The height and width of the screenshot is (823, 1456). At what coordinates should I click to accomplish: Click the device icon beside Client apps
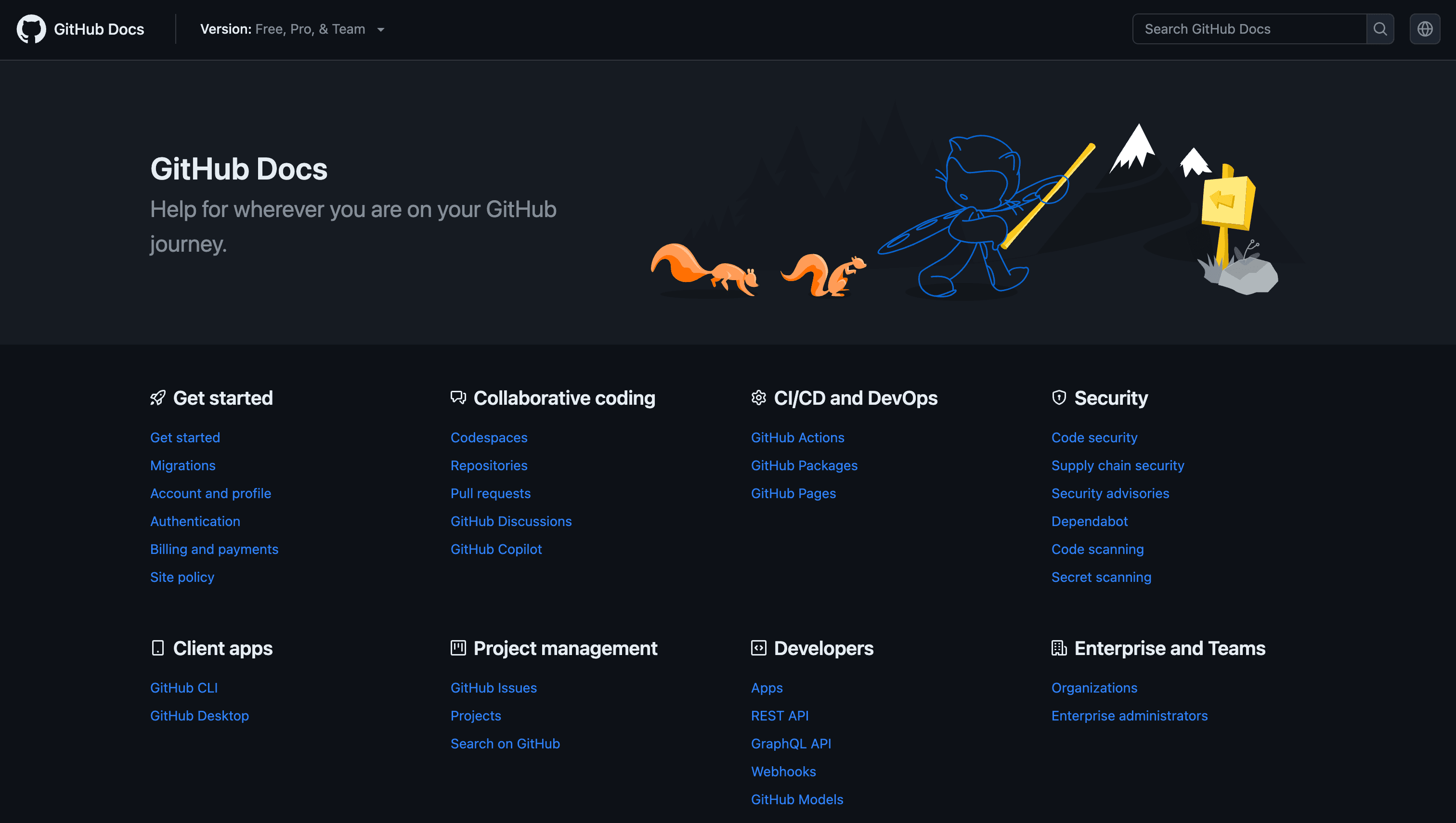(158, 648)
